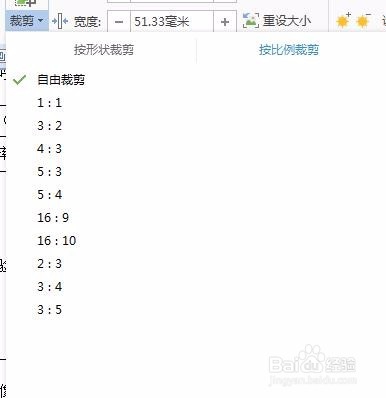This screenshot has width=386, height=398.
Task: Select the checked 自由裁剪 option
Action: (x=61, y=80)
